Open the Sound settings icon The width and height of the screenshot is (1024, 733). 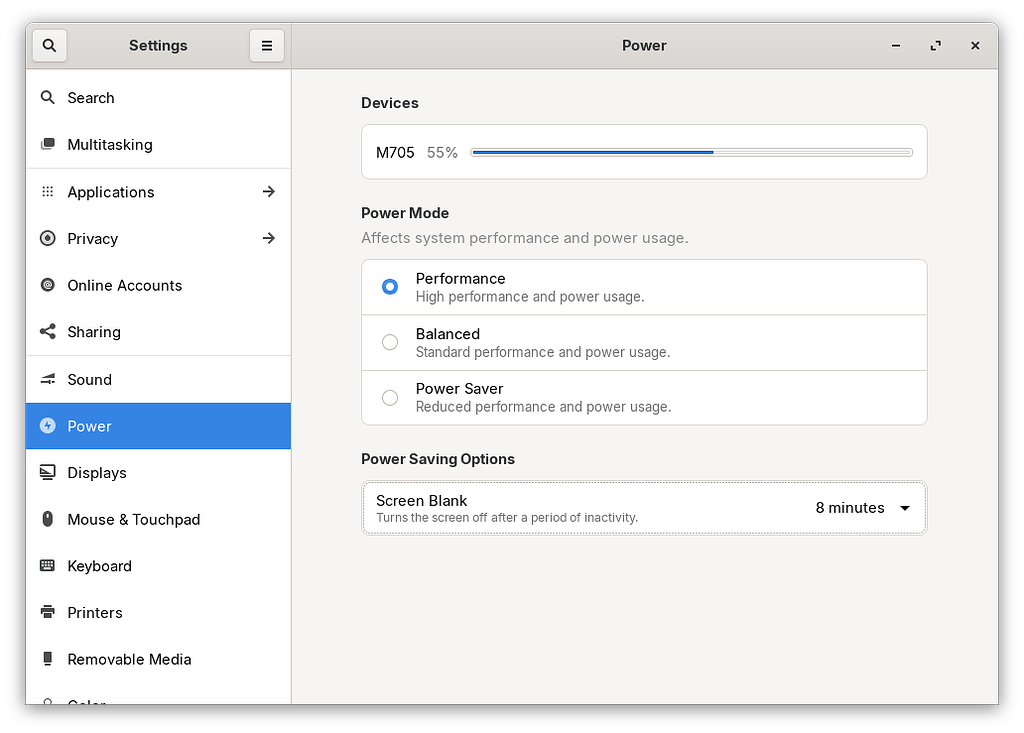click(47, 379)
